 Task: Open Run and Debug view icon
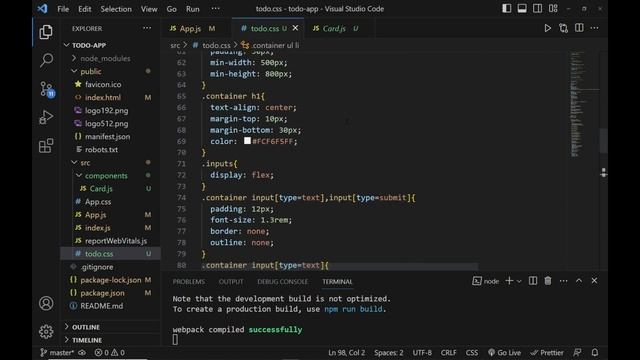pyautogui.click(x=46, y=118)
